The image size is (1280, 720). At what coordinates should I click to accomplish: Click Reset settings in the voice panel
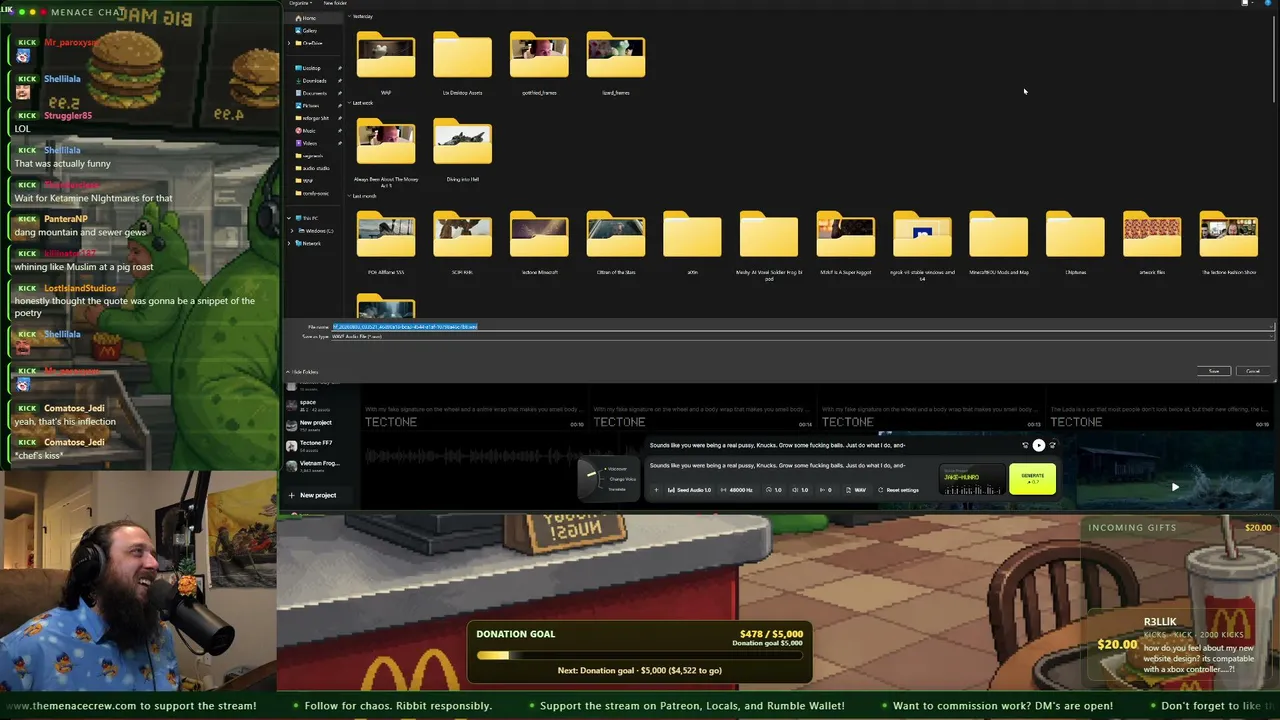pos(898,490)
